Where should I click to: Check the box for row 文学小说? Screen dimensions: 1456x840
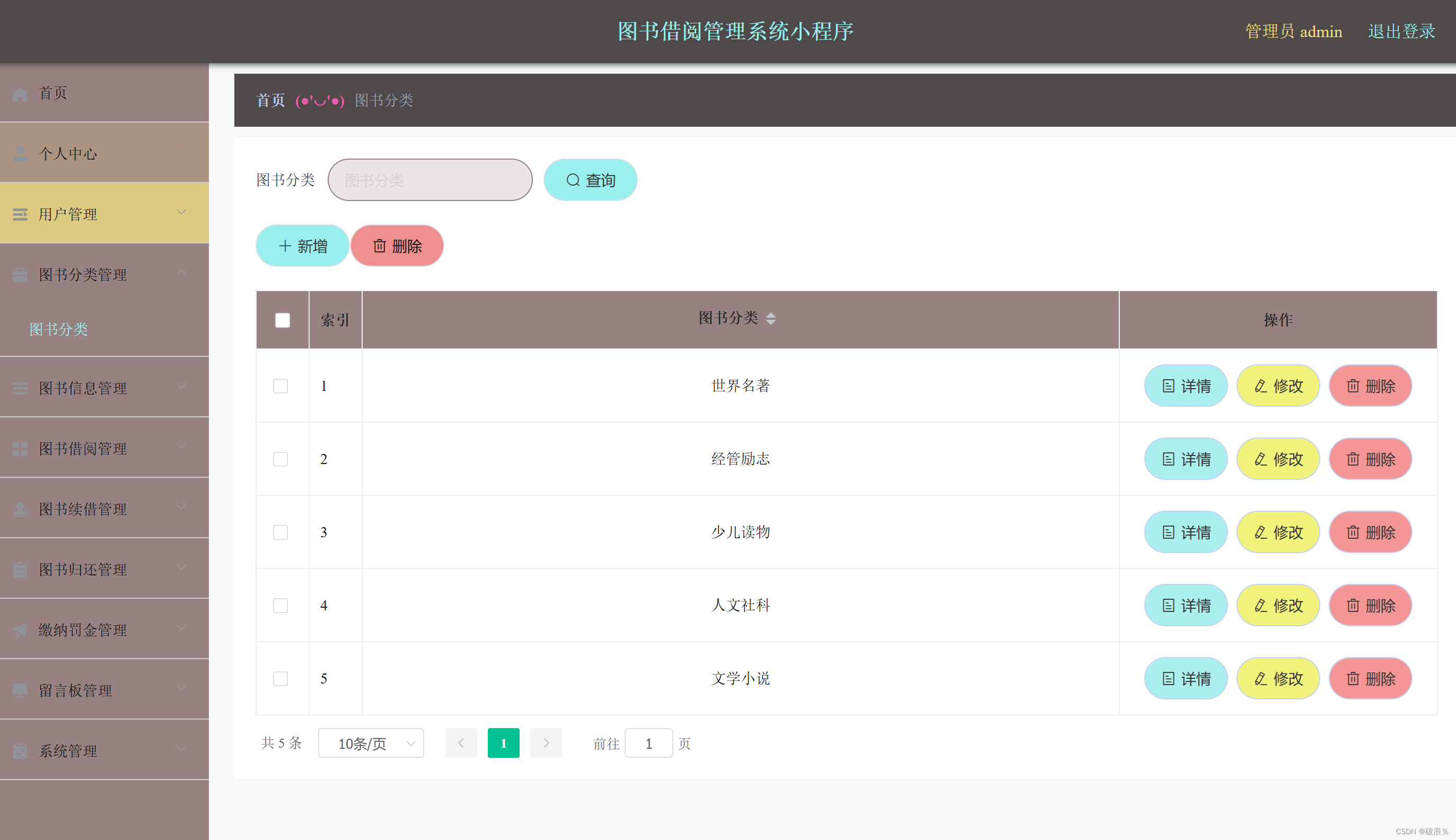pyautogui.click(x=280, y=678)
